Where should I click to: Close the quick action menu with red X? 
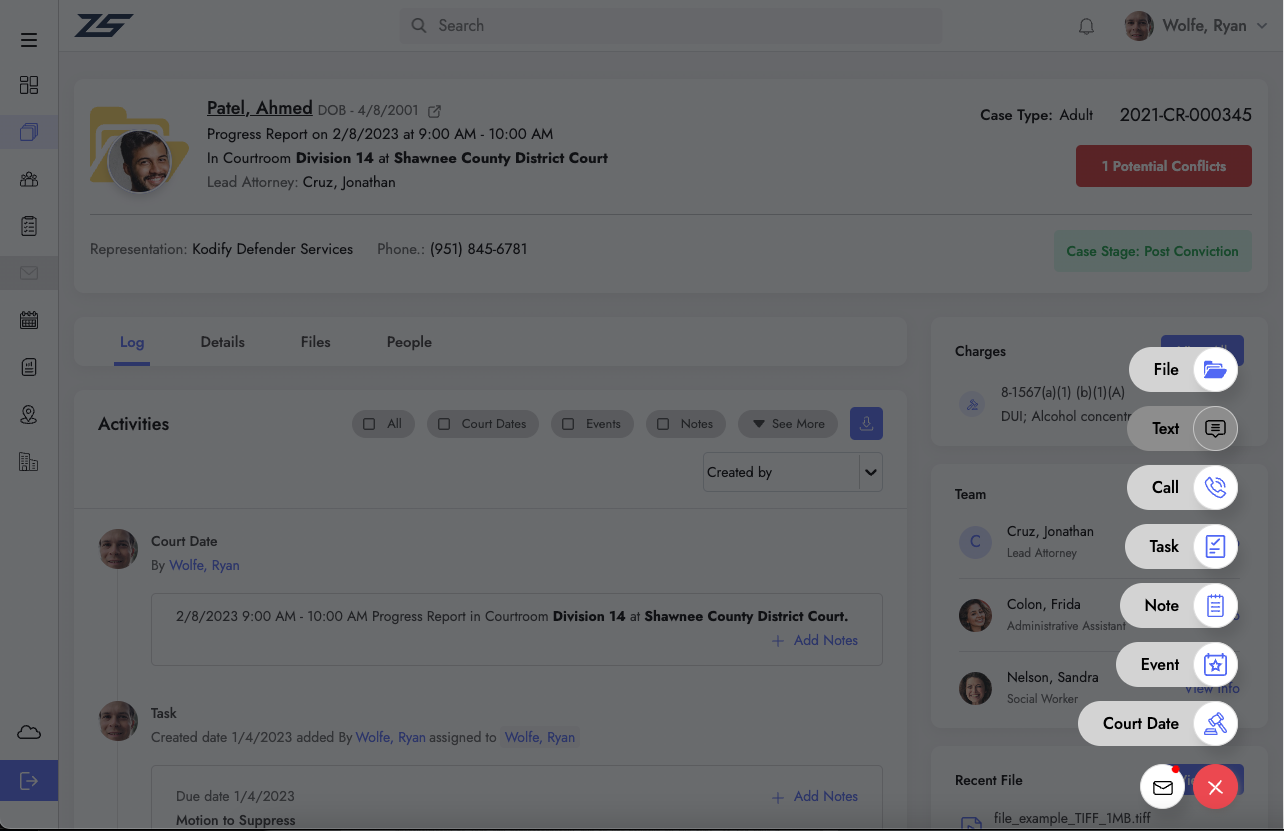[x=1215, y=788]
